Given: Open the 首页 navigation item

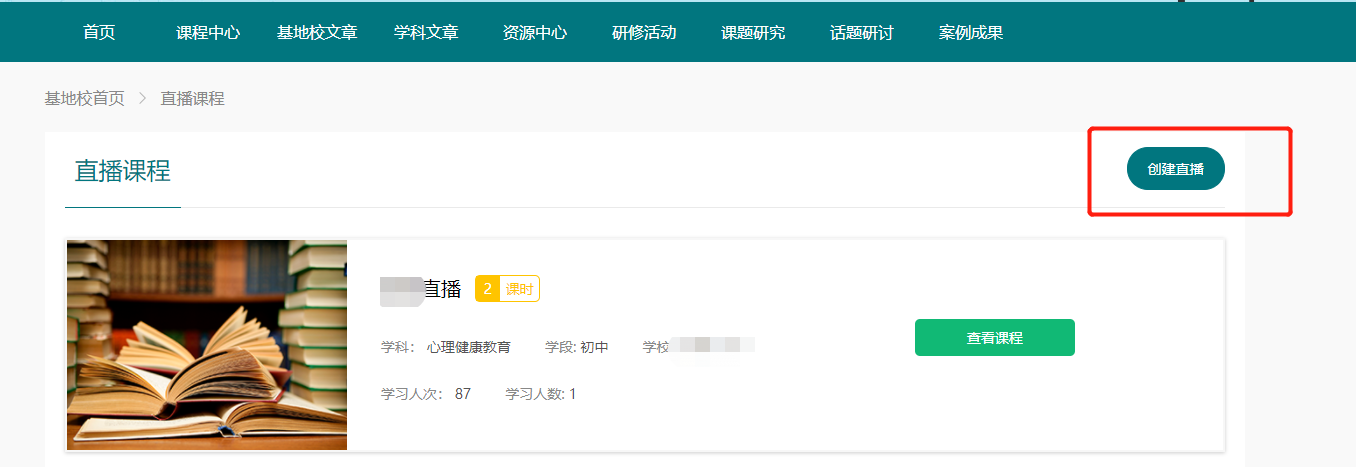Looking at the screenshot, I should click(99, 32).
